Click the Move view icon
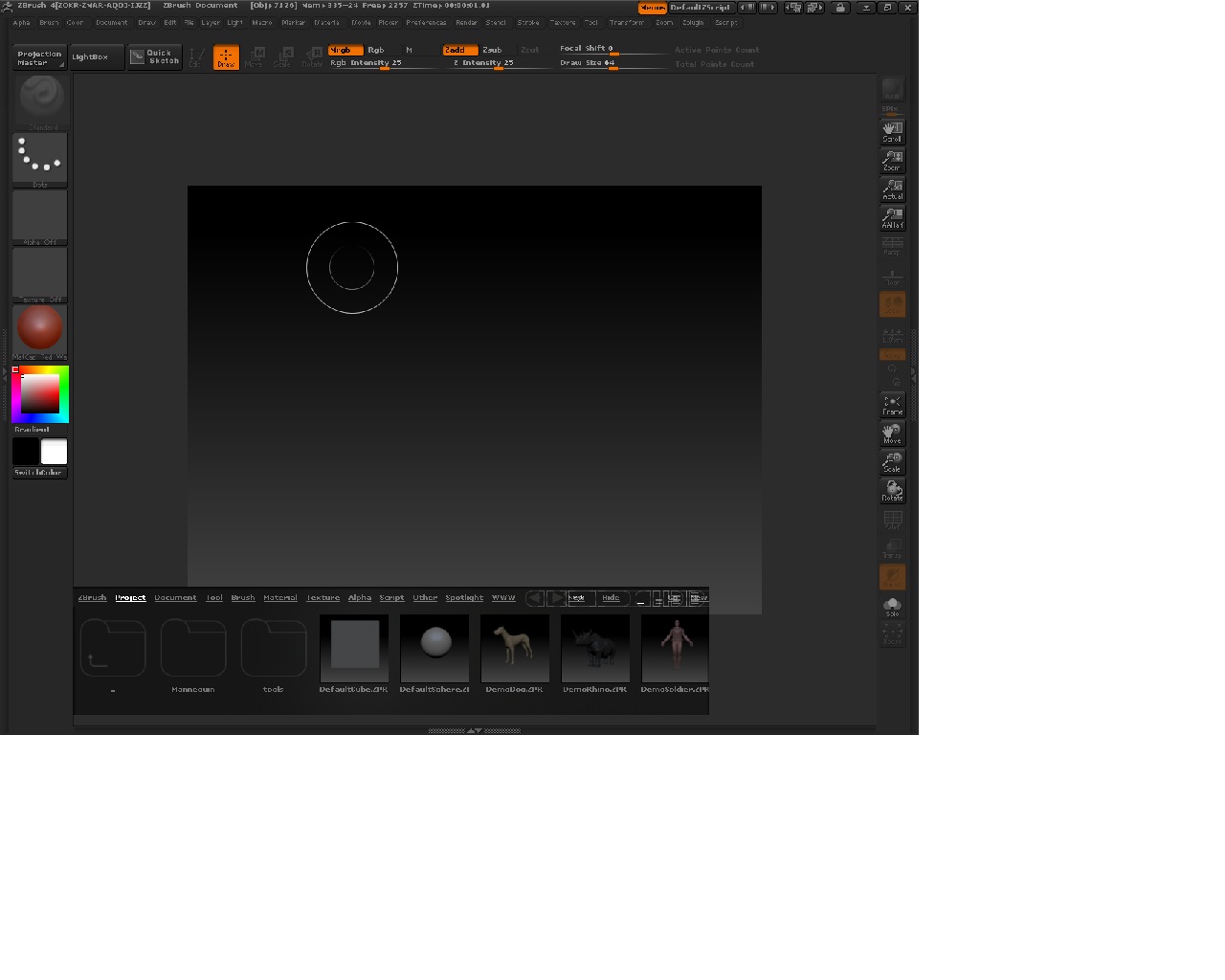Viewport: 1225px width, 980px height. tap(892, 434)
